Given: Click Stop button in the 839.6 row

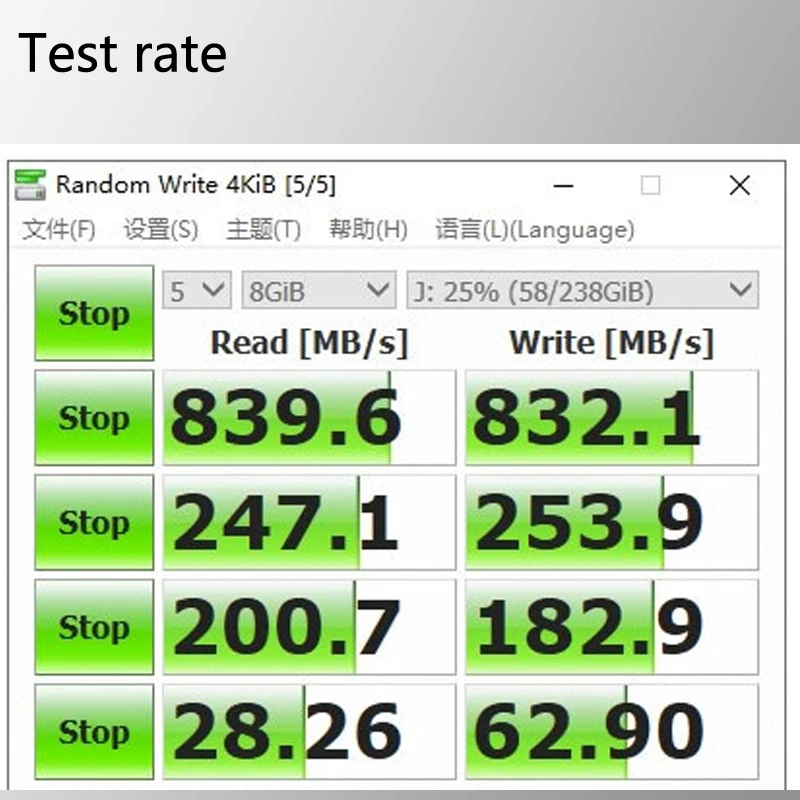Looking at the screenshot, I should tap(94, 418).
